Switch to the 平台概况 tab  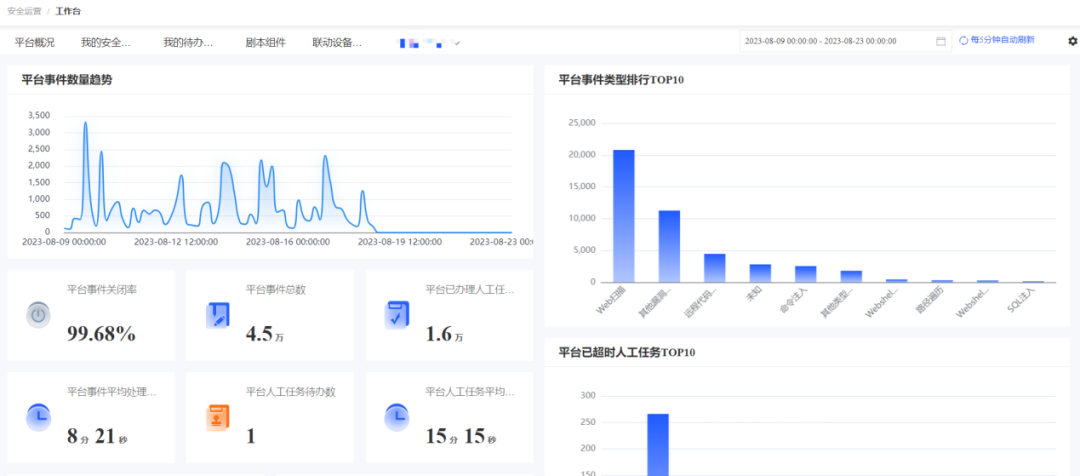pyautogui.click(x=35, y=43)
